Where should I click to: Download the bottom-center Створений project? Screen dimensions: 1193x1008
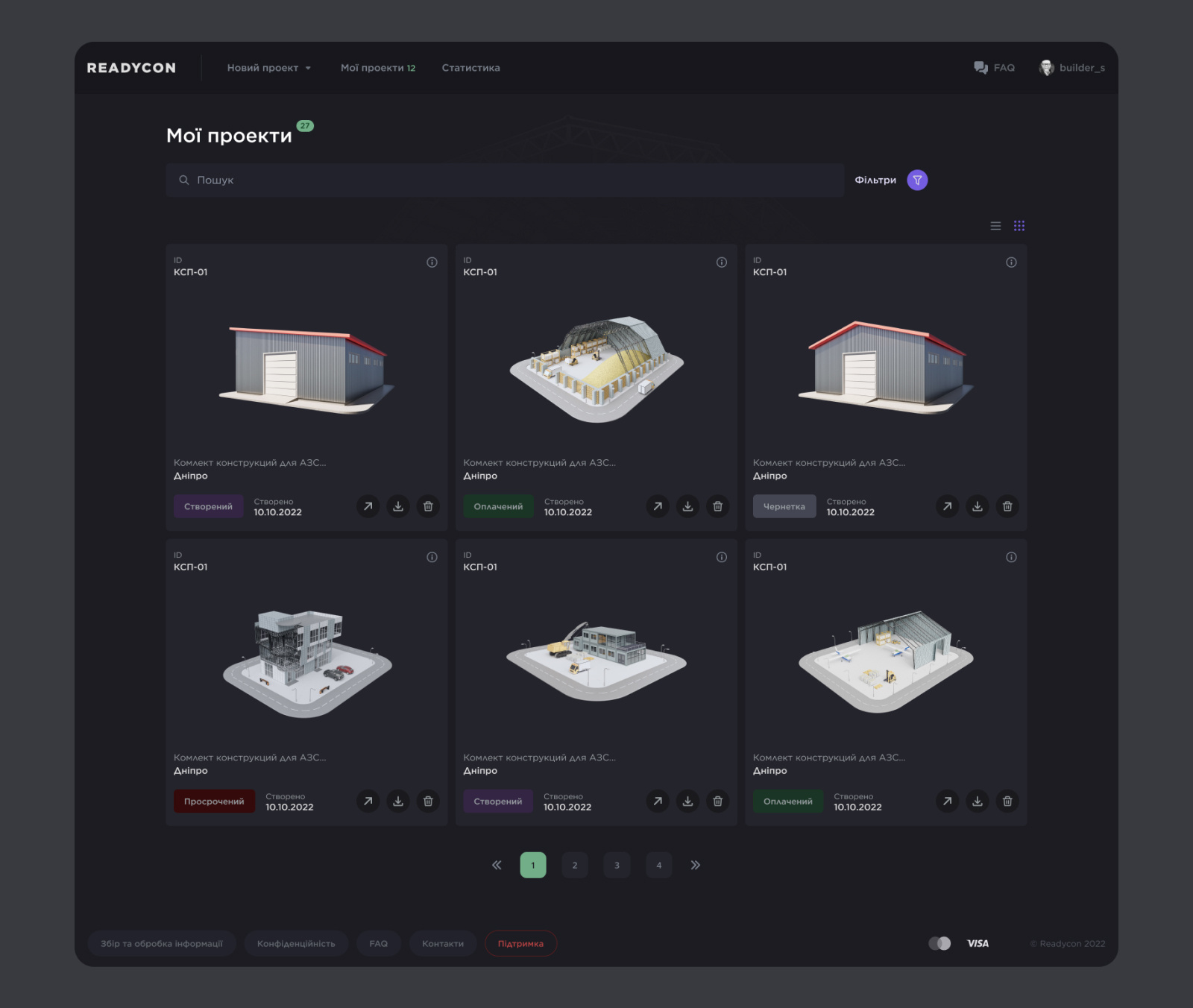(687, 801)
